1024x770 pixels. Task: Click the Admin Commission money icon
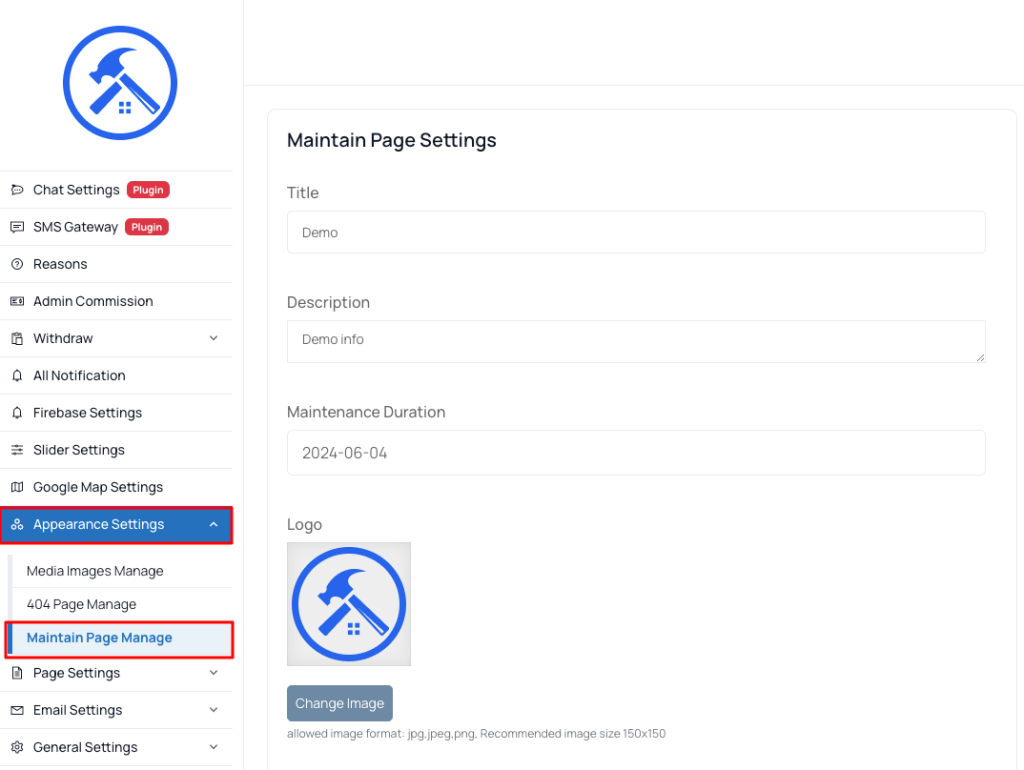pos(17,301)
